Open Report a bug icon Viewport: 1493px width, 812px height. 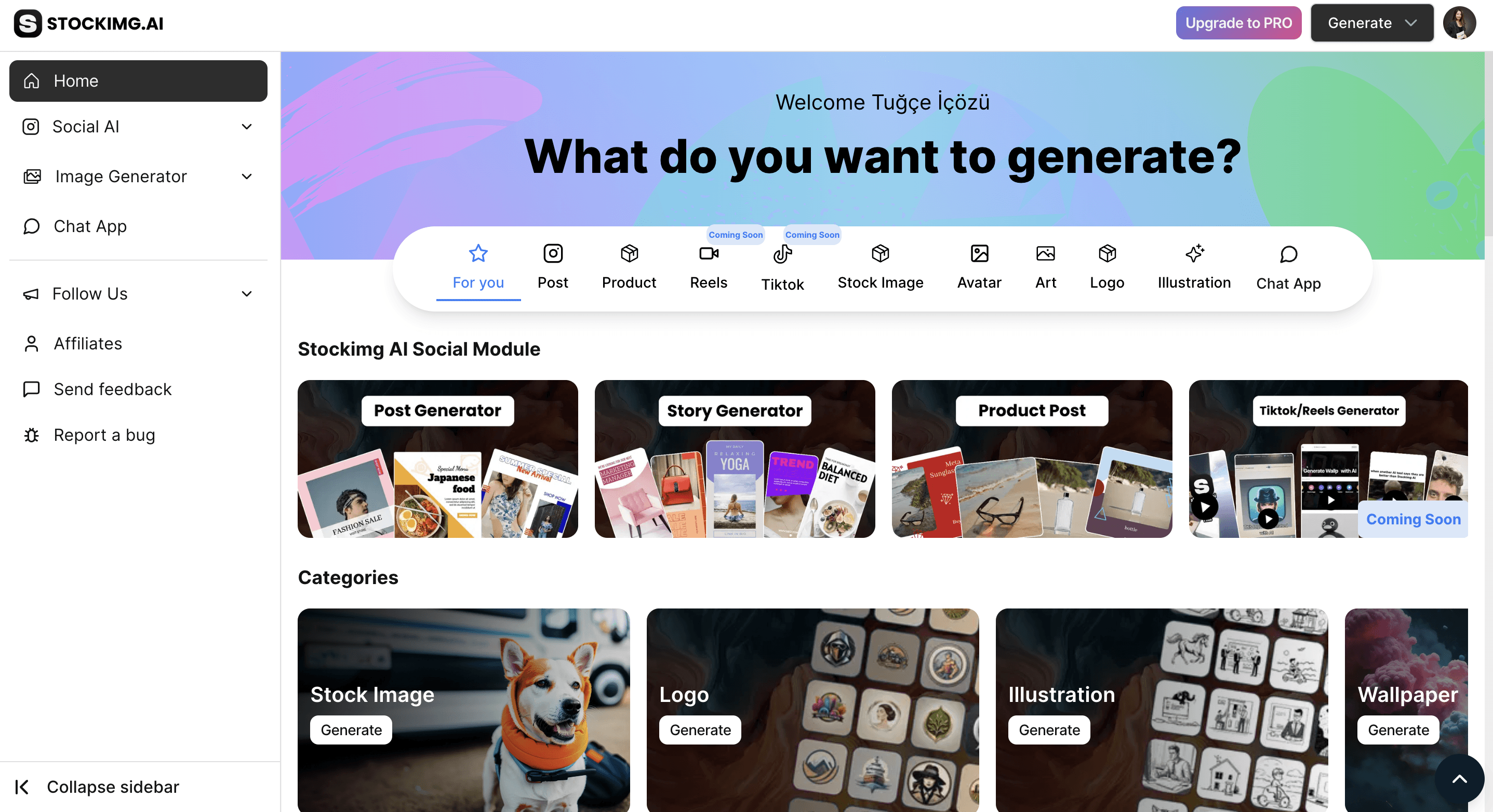click(31, 435)
